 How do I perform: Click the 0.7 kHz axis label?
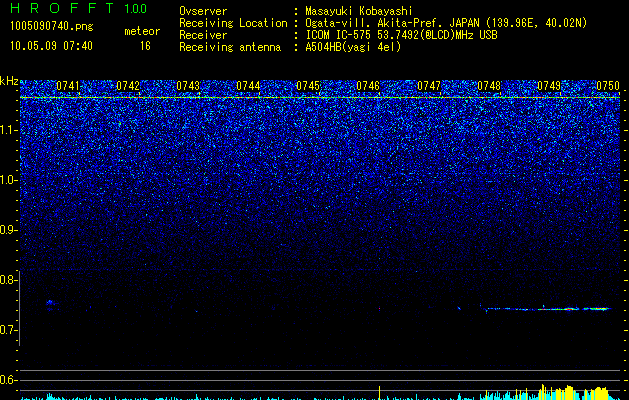9,330
